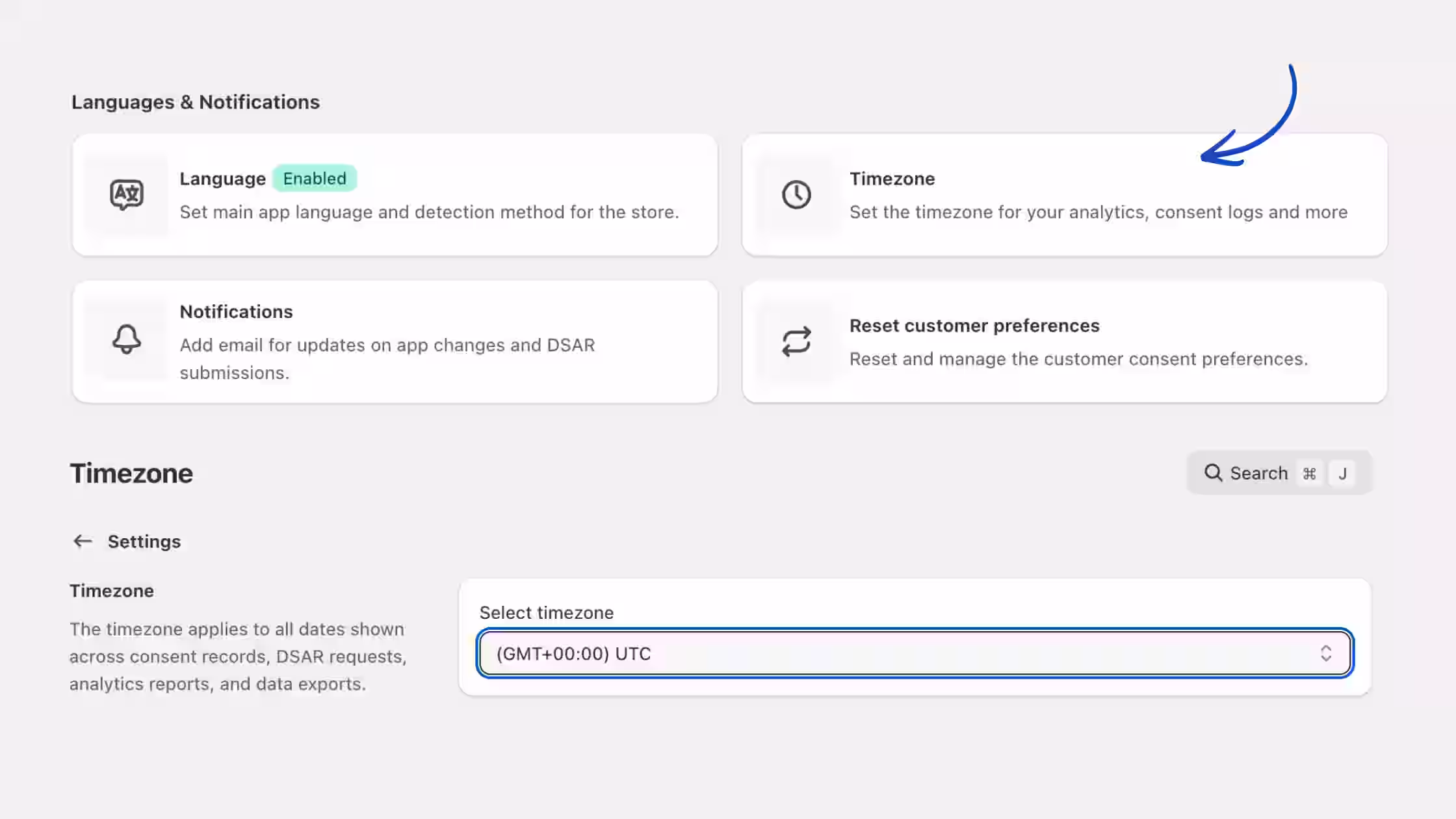1456x819 pixels.
Task: Click the large Timezone page title
Action: coord(131,473)
